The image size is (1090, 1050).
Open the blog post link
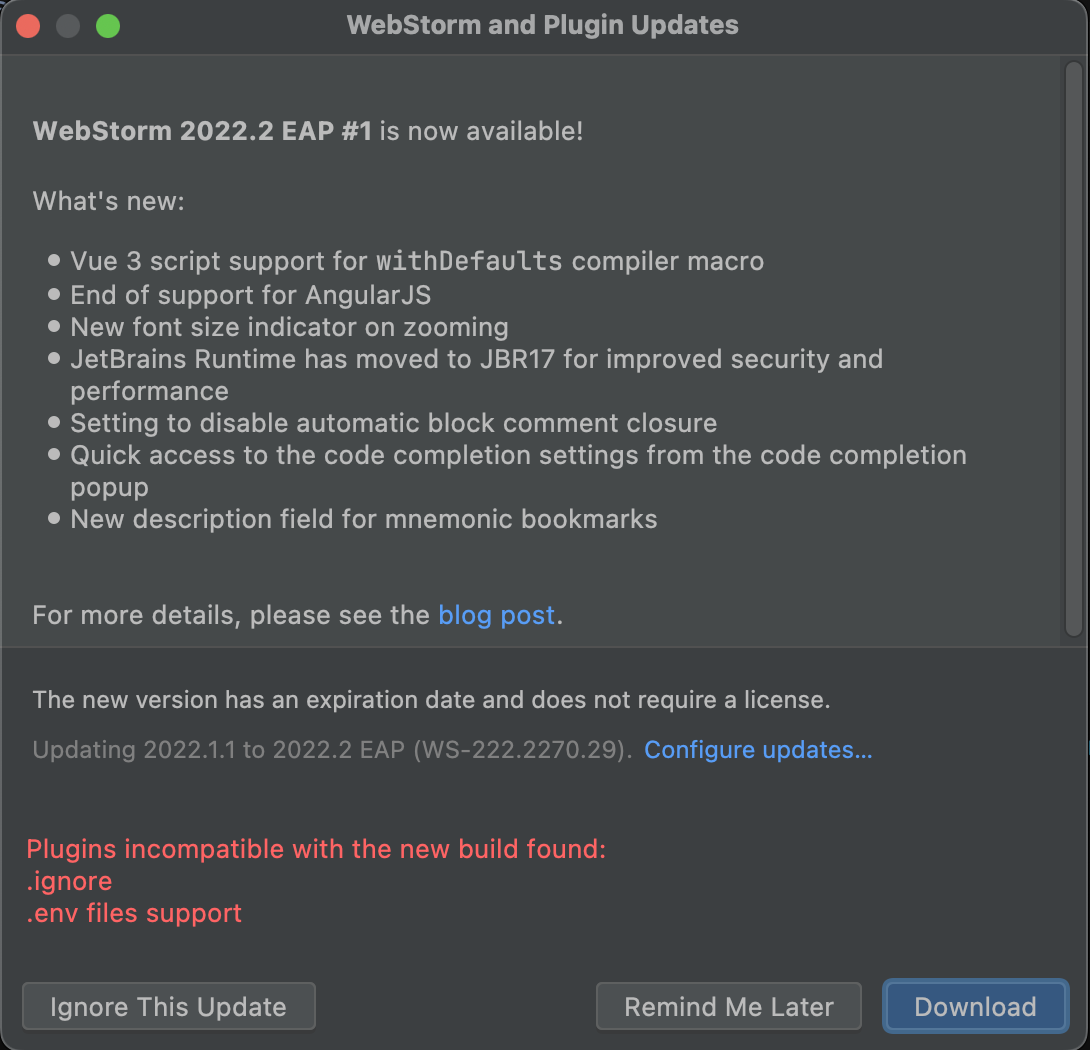pyautogui.click(x=496, y=615)
